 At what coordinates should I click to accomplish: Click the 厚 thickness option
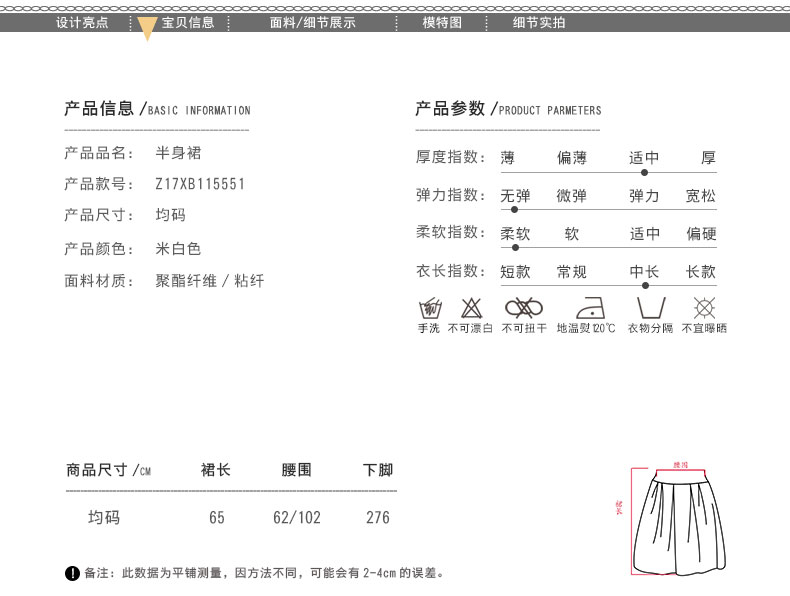click(x=708, y=158)
